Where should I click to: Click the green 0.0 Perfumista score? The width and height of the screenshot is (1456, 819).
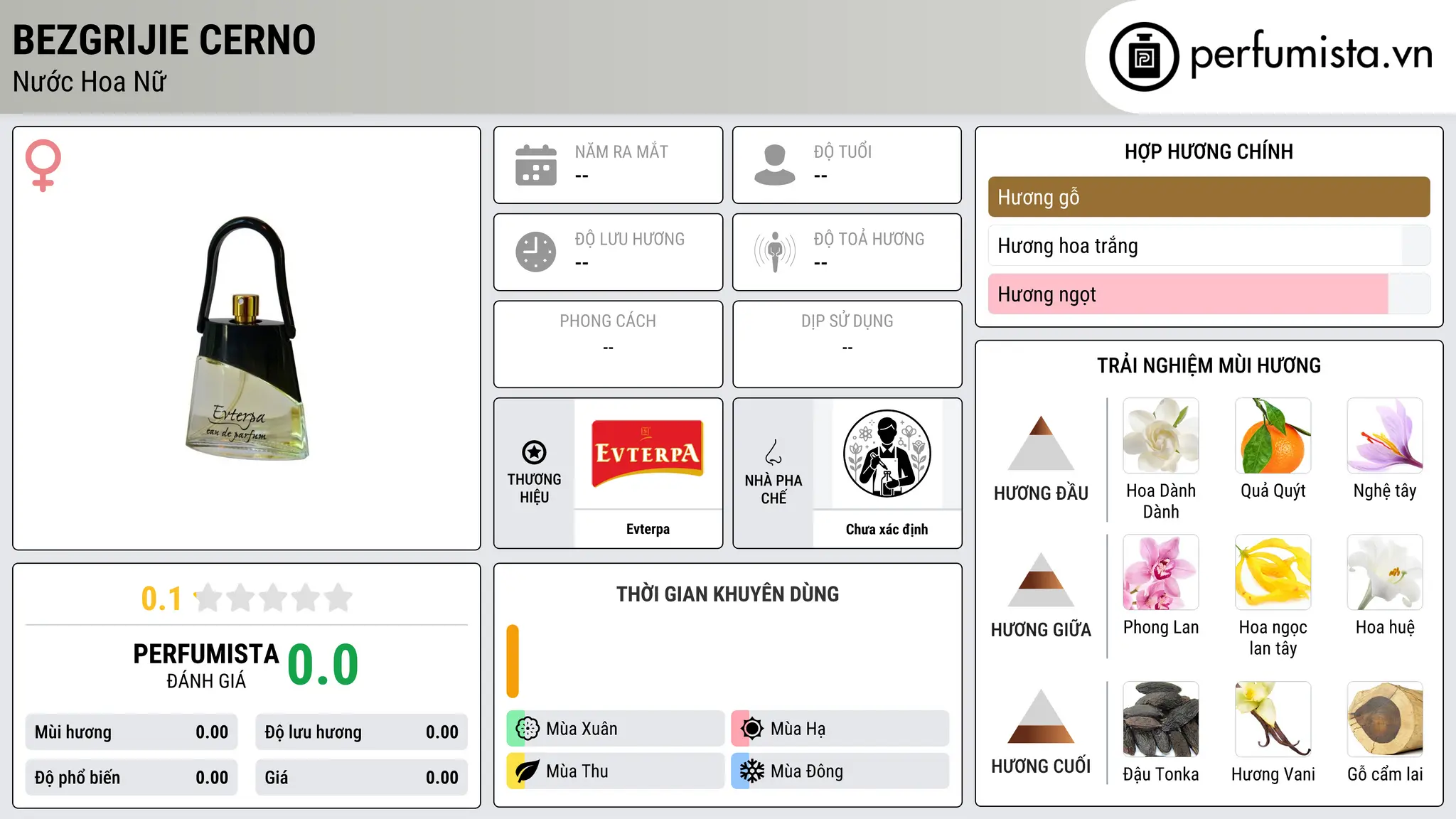point(323,665)
